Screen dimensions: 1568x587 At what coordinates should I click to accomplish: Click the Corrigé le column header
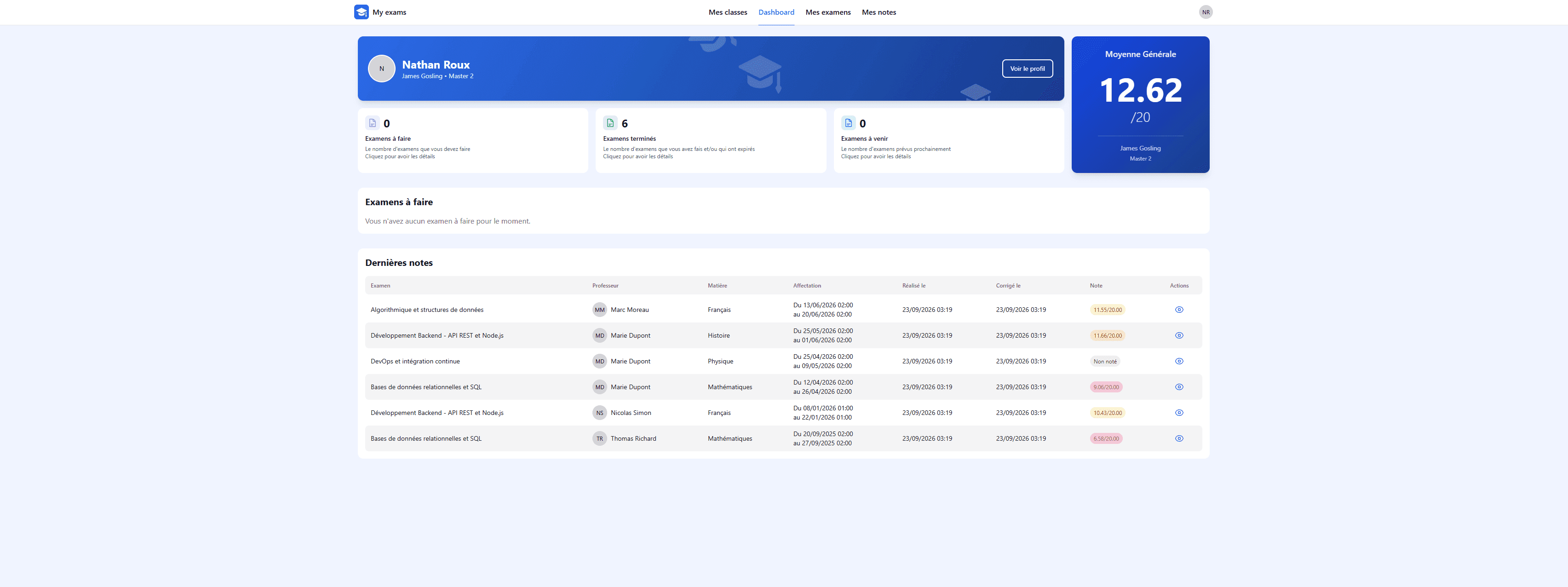(x=1008, y=286)
